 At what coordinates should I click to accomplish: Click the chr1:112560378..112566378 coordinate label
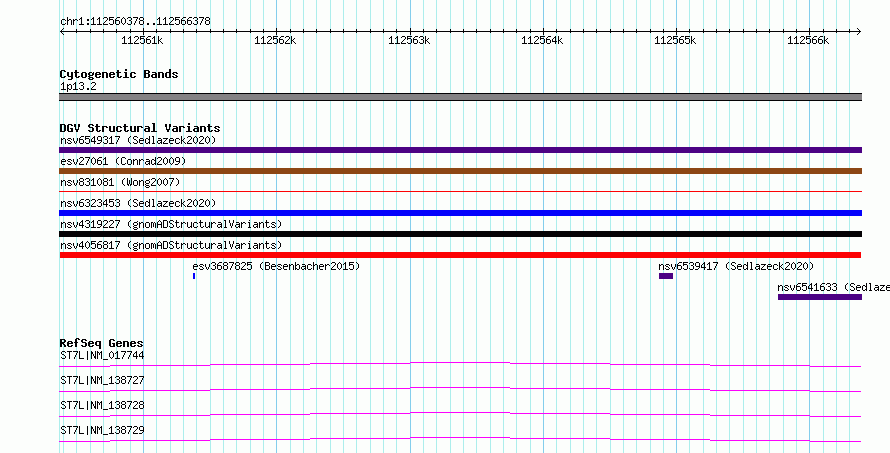point(135,22)
